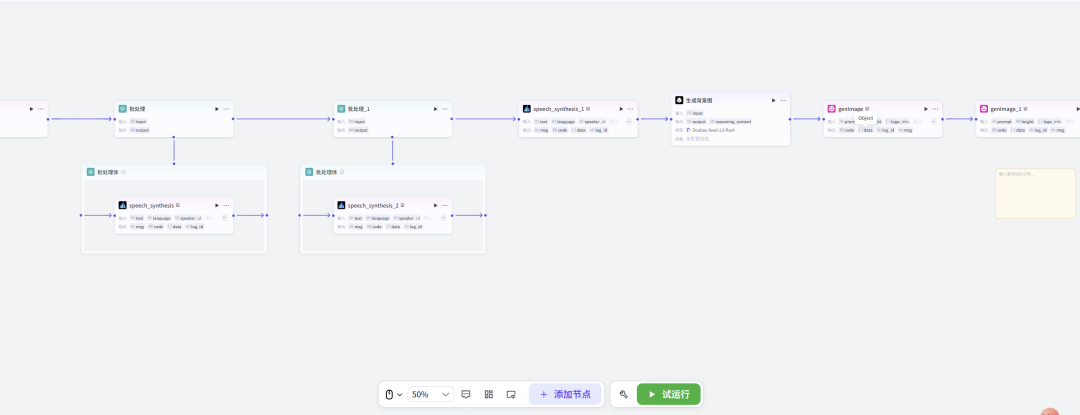The width and height of the screenshot is (1080, 415).
Task: Click the speech_synthesis_2 node's plugin icon
Action: click(x=342, y=205)
